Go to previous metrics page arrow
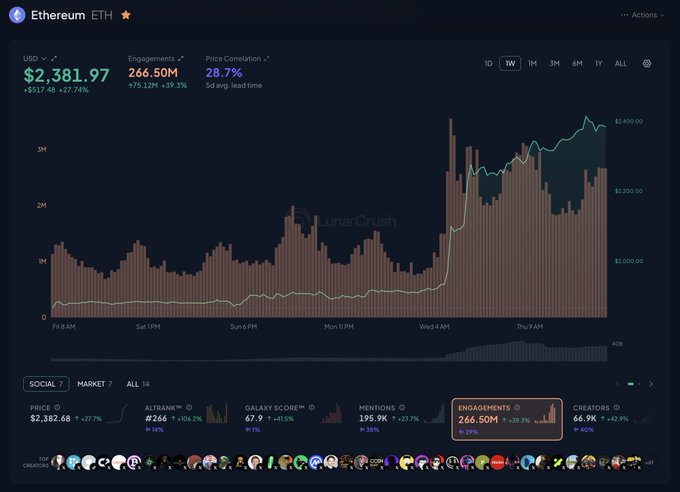This screenshot has height=492, width=680. (x=617, y=384)
